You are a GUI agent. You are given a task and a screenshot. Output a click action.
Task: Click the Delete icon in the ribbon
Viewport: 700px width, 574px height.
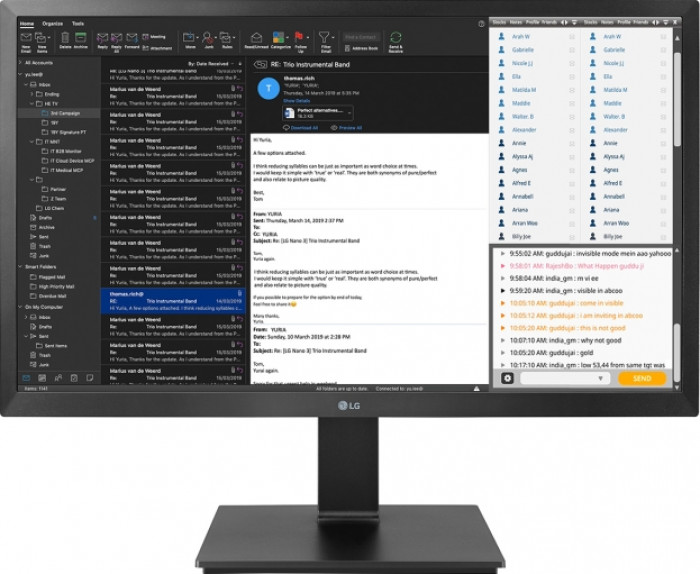click(x=65, y=38)
